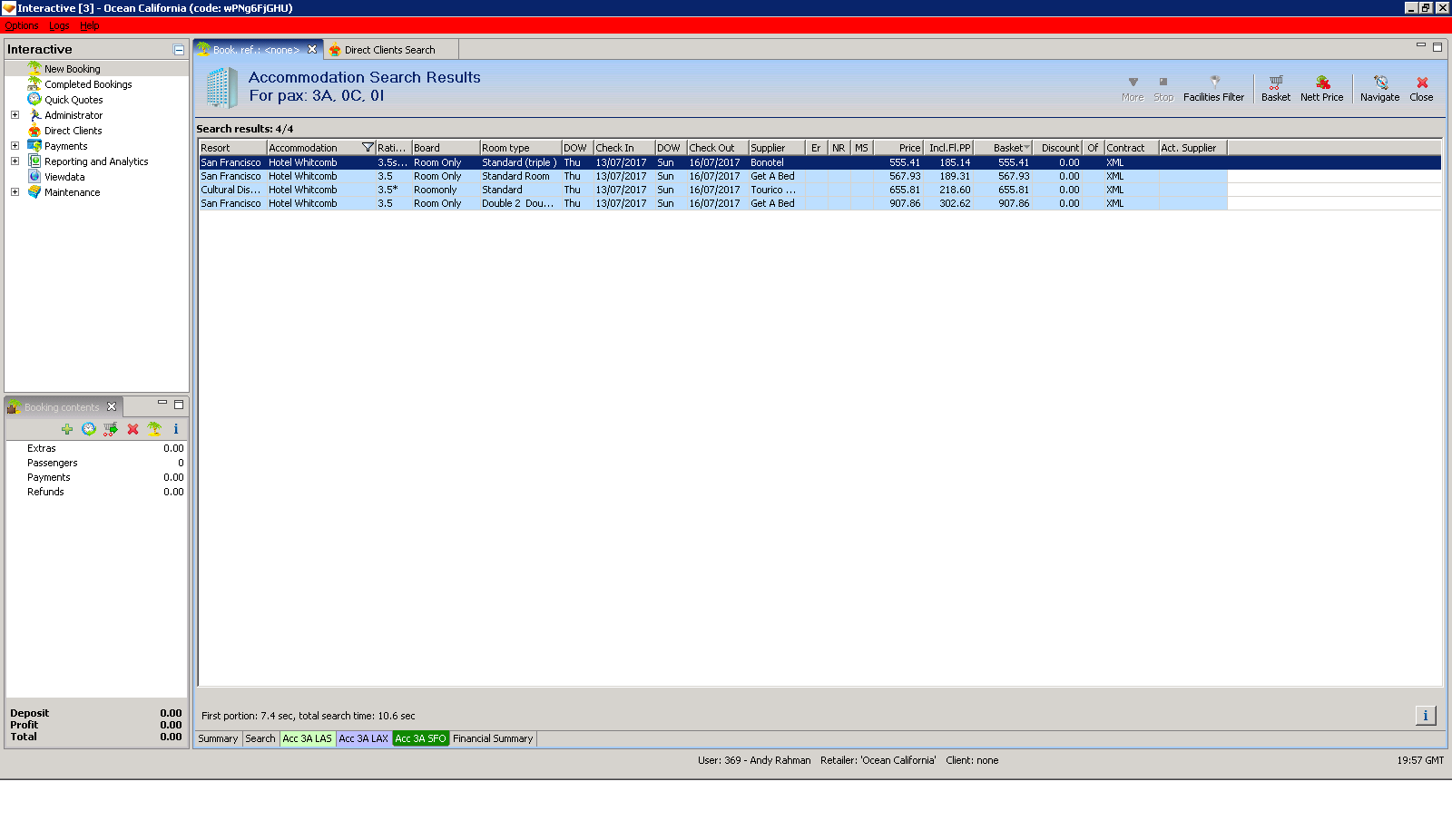1452x840 pixels.
Task: Maximize the Booking contents panel
Action: pos(179,404)
